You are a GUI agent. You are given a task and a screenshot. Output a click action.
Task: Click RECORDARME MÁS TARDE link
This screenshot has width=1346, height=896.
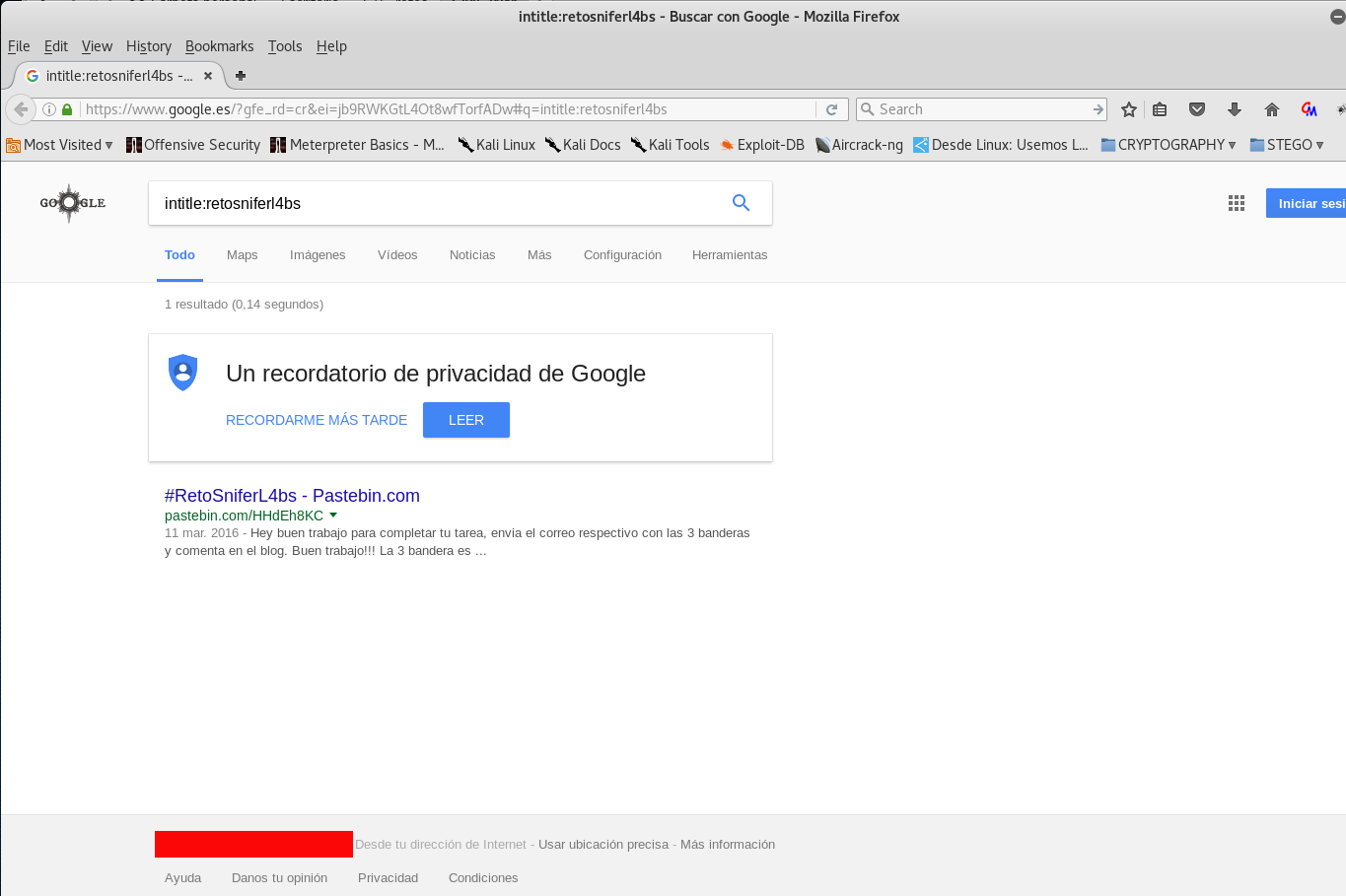coord(317,420)
